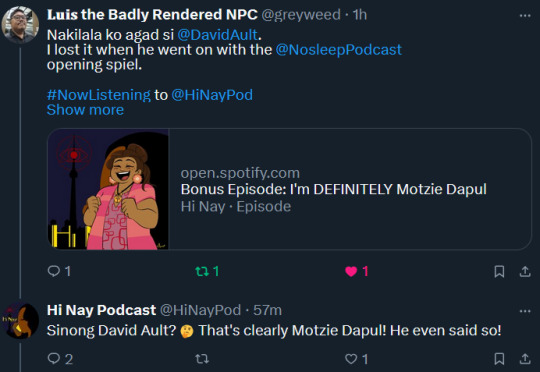Like the Hi Nay Podcast reply
540x372 pixels.
(x=351, y=359)
